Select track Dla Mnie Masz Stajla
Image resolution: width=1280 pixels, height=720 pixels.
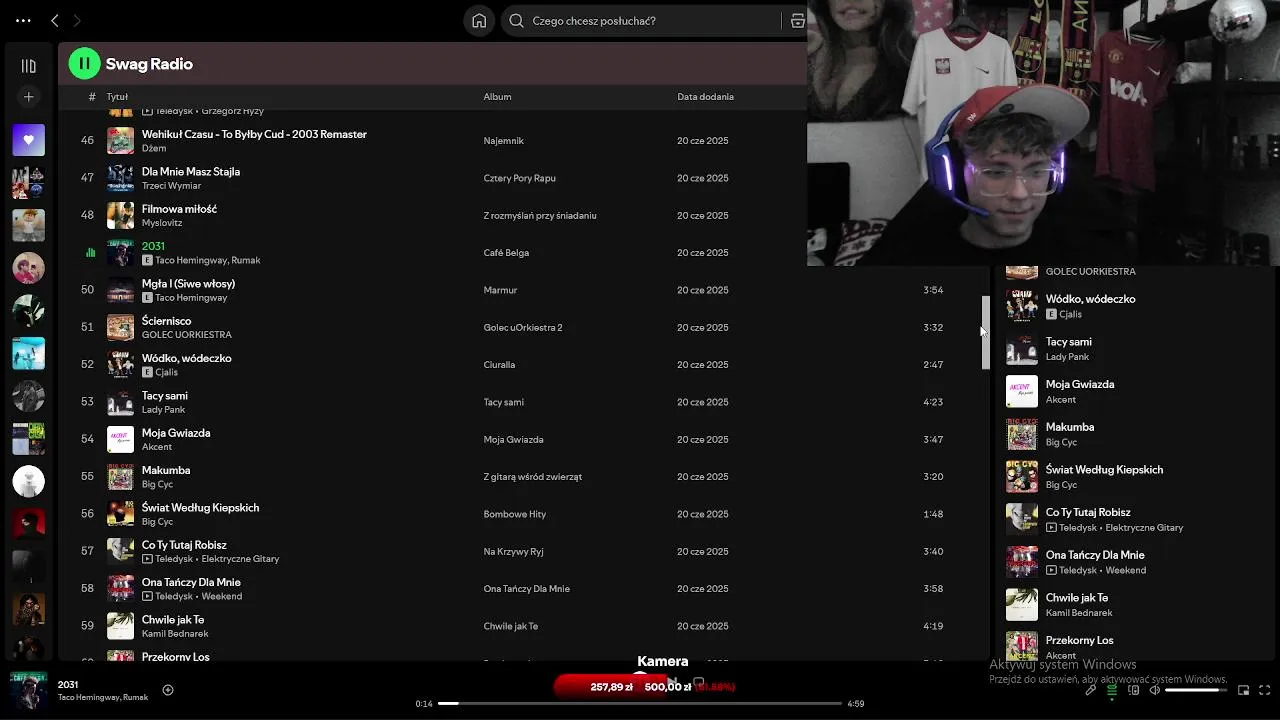(191, 172)
